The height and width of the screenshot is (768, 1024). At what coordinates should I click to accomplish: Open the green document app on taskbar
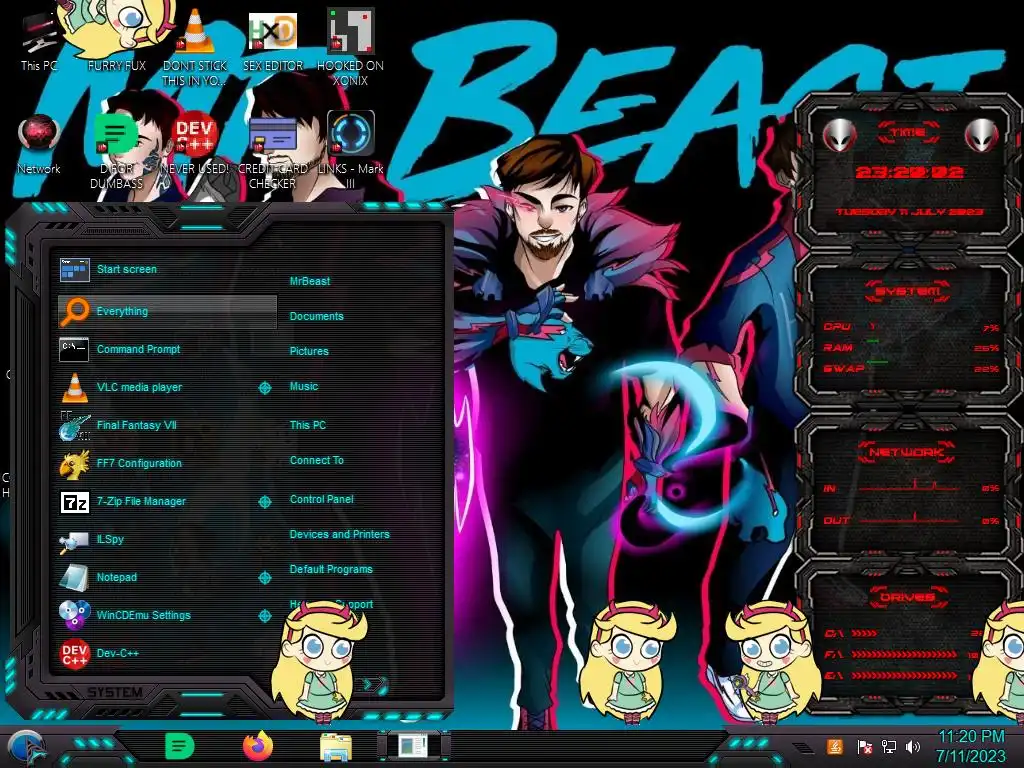(179, 747)
